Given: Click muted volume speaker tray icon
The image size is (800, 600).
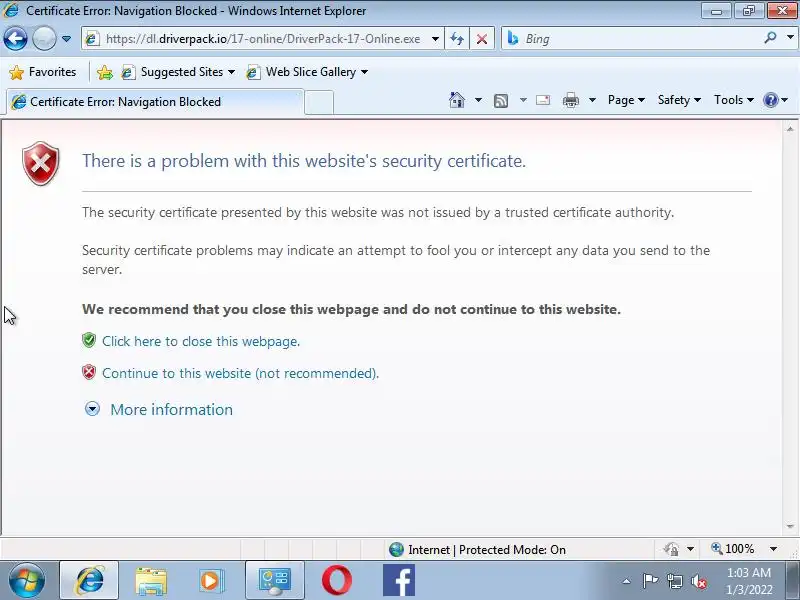Looking at the screenshot, I should coord(699,581).
